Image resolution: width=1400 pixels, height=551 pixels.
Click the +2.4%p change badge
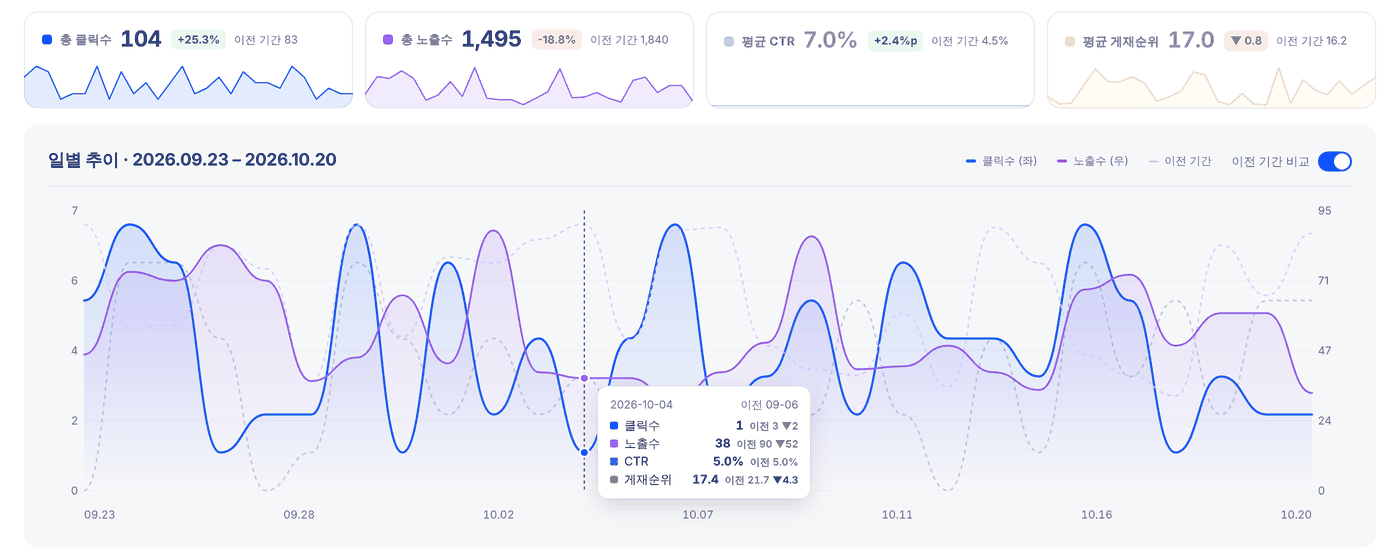pos(894,41)
